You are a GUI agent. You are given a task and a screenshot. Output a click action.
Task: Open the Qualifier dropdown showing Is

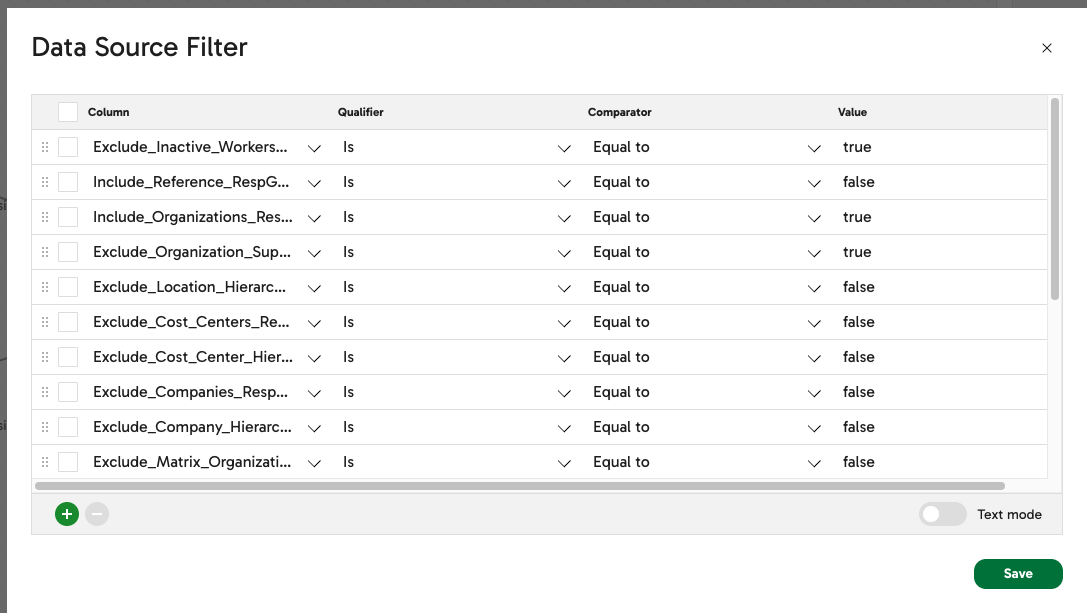click(x=564, y=146)
